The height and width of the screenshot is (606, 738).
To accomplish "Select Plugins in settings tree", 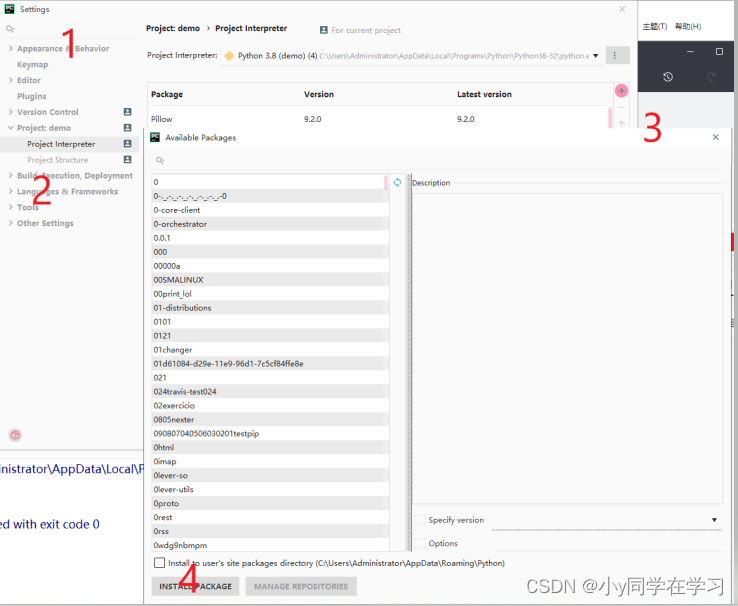I will [x=32, y=96].
